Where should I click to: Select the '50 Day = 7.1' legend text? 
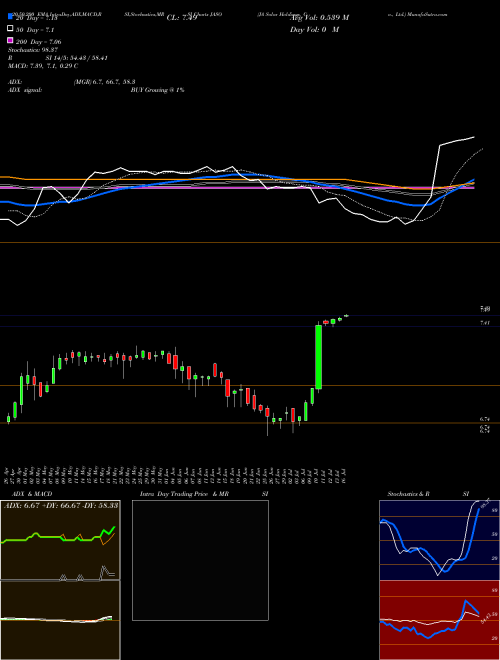pos(35,30)
